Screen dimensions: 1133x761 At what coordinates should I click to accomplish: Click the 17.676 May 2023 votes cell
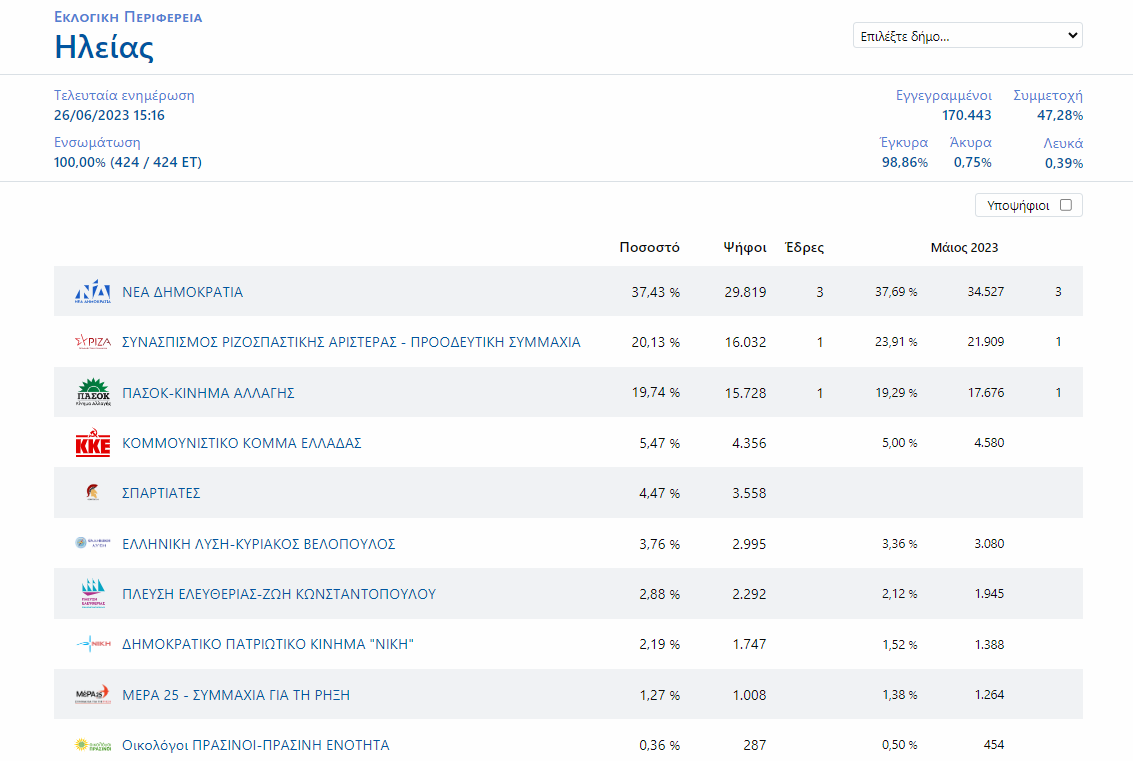point(986,392)
